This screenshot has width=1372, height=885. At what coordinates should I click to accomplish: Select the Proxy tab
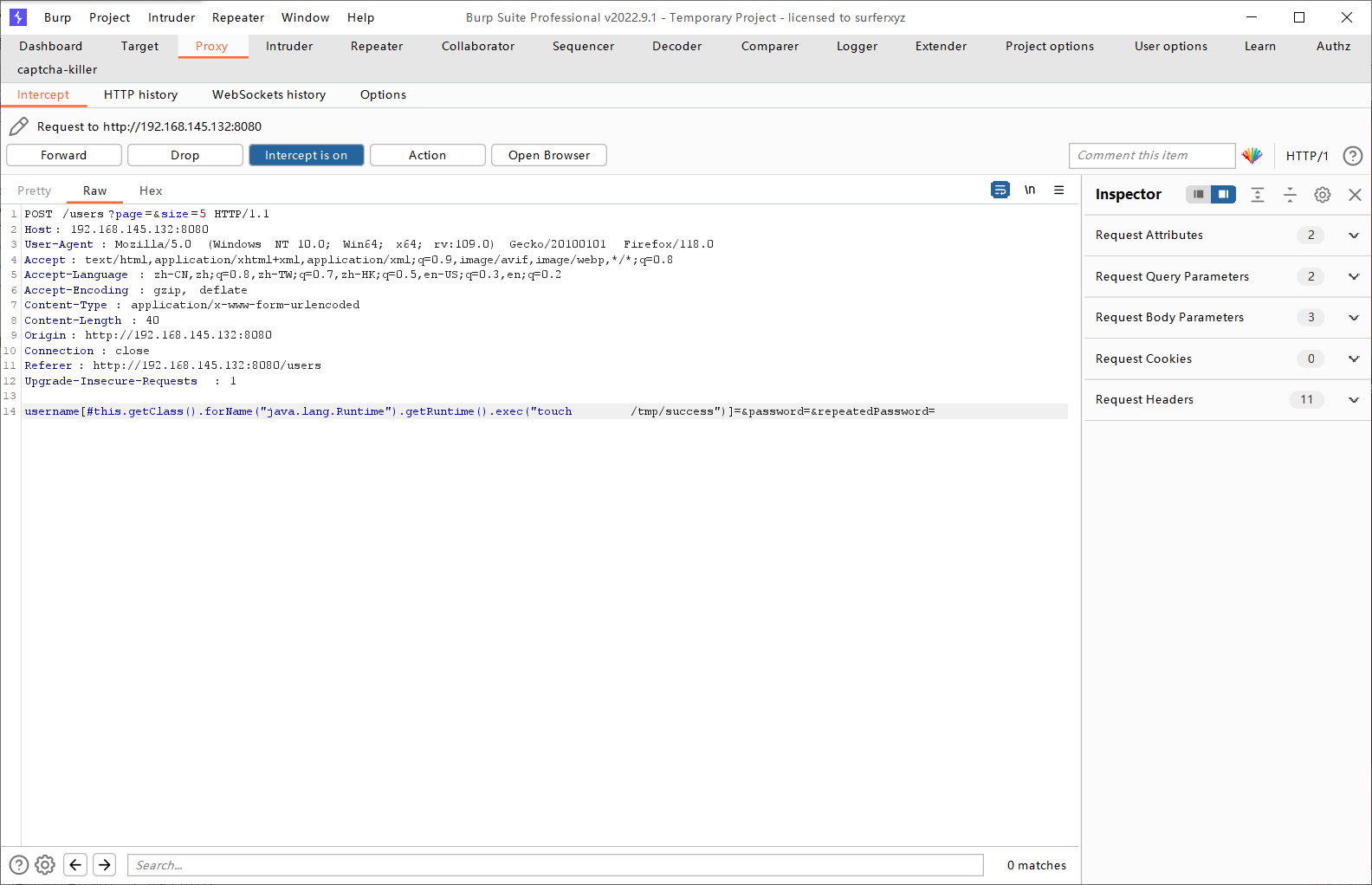(x=212, y=47)
